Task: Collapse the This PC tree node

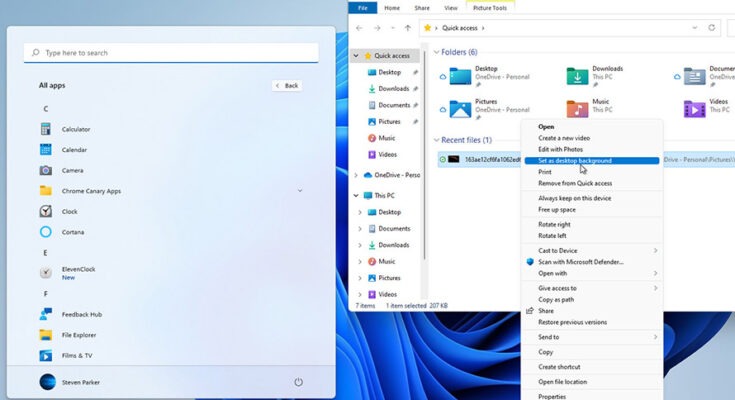Action: coord(356,196)
